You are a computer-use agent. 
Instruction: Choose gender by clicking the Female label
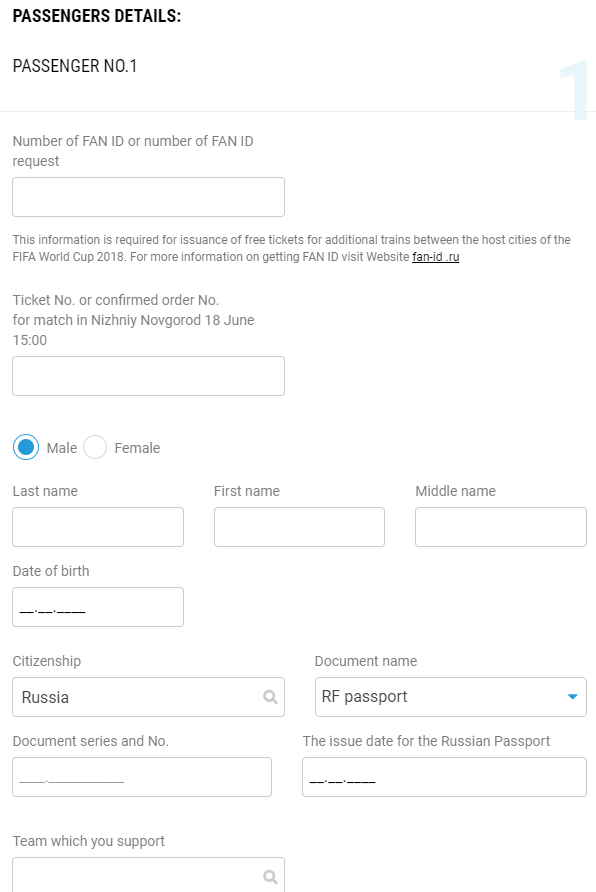pyautogui.click(x=137, y=448)
